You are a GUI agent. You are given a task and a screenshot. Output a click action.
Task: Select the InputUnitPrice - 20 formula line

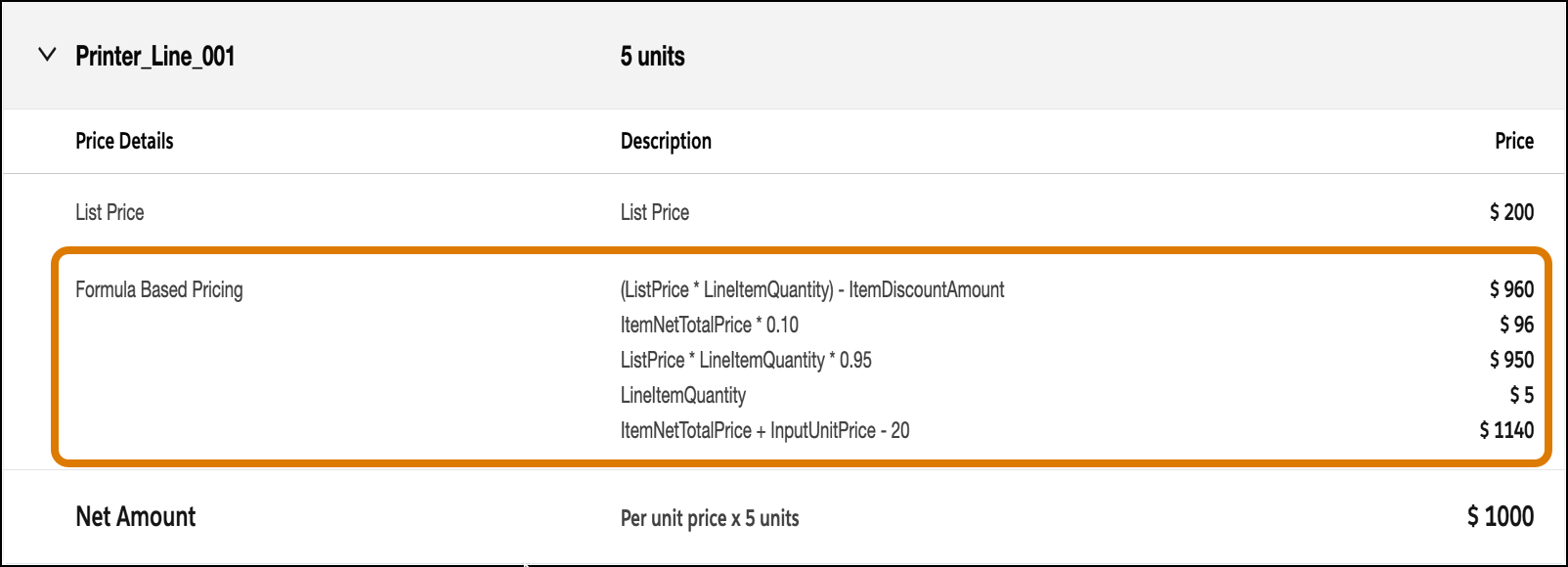tap(764, 430)
